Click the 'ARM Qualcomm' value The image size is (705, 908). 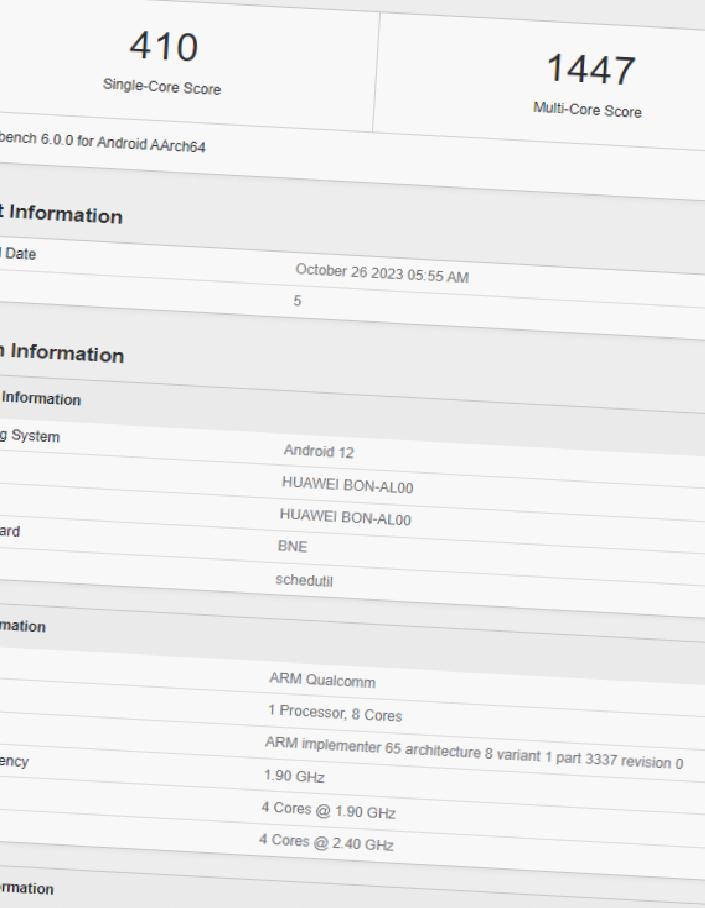tap(323, 680)
